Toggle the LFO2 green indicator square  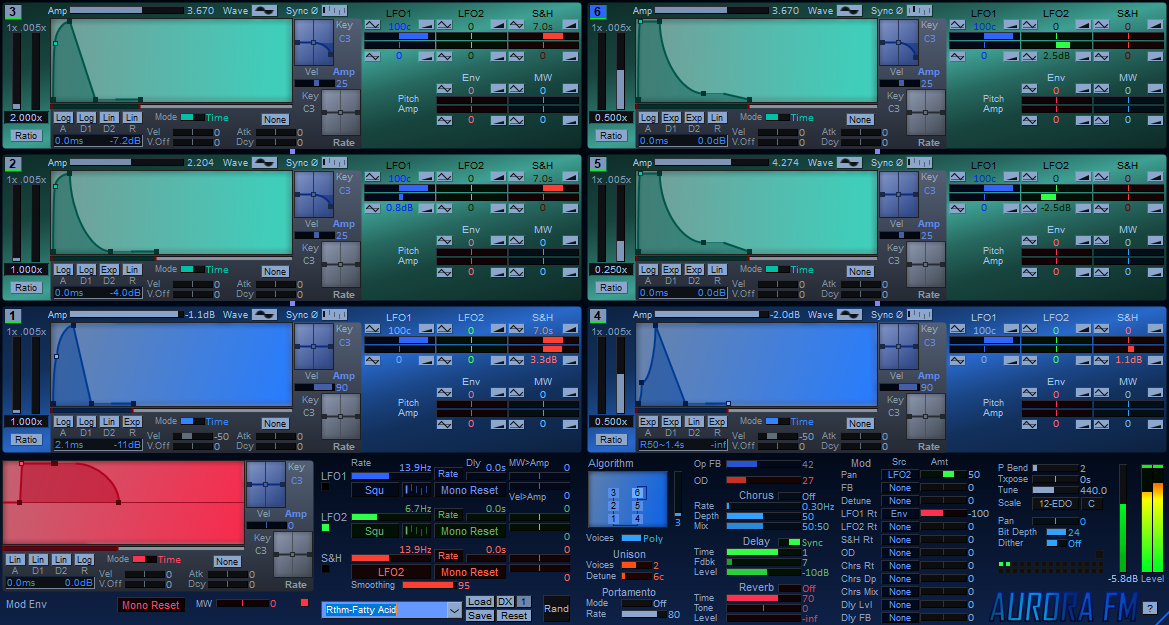pos(325,527)
